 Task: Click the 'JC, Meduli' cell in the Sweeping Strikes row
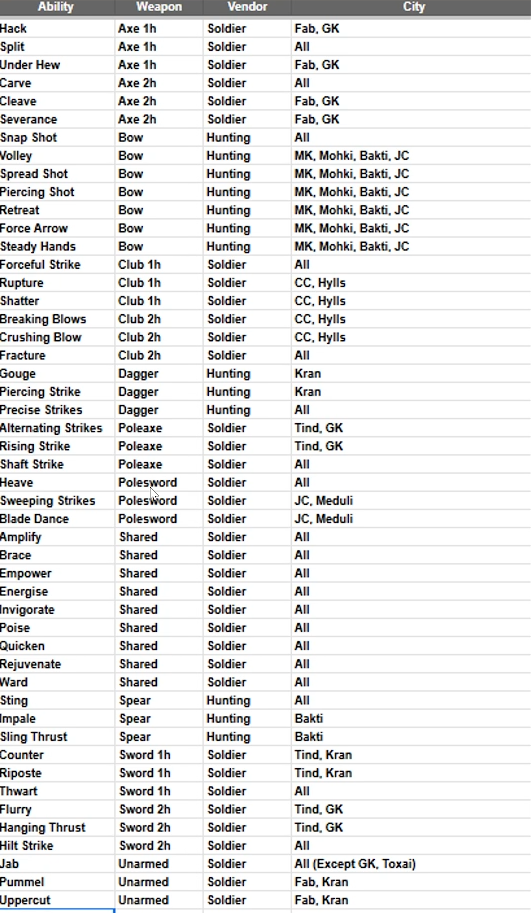coord(411,500)
